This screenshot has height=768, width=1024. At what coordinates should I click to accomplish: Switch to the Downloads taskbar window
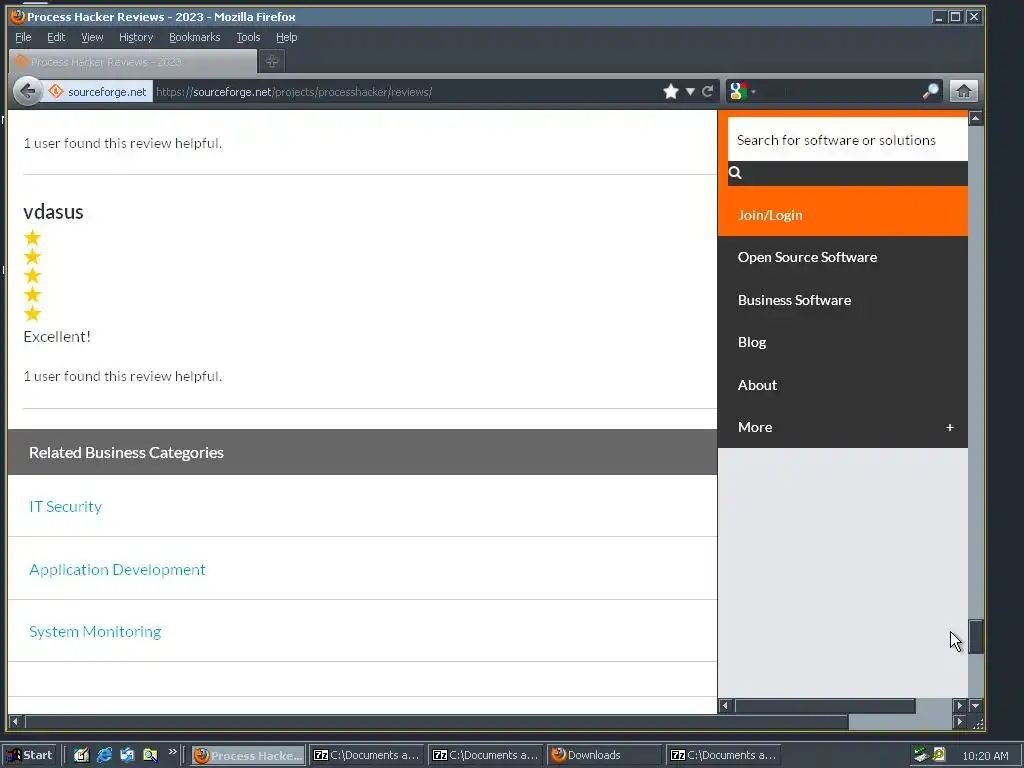603,755
